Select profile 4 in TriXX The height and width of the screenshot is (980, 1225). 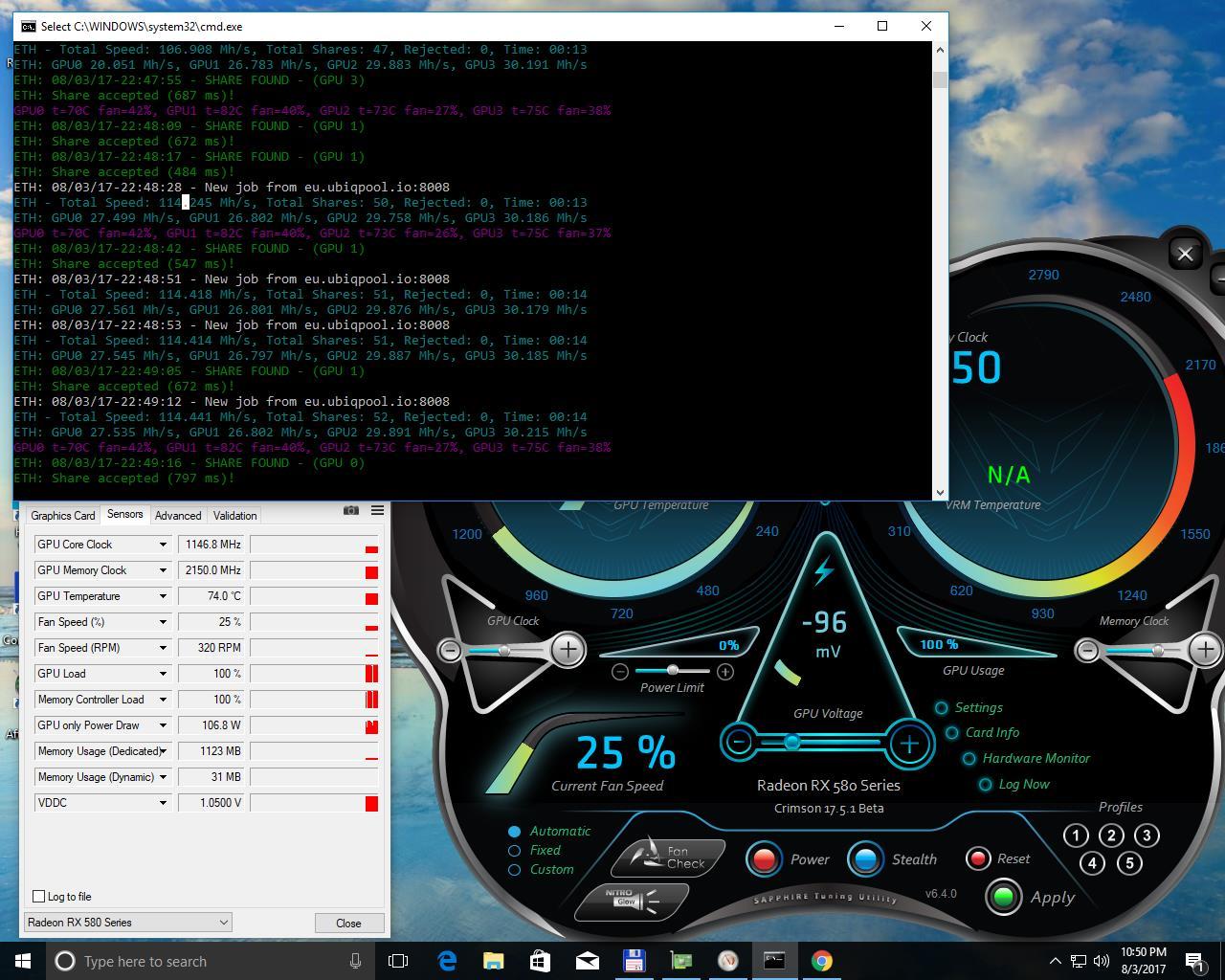[1092, 863]
